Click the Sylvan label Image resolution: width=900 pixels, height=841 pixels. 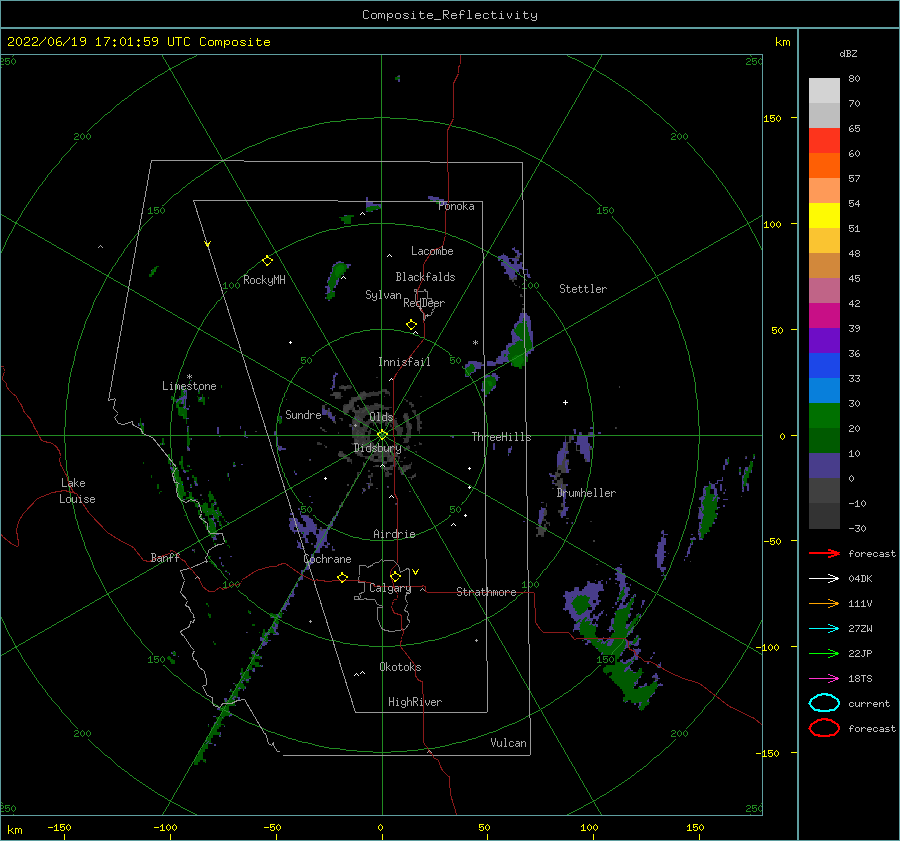(383, 295)
